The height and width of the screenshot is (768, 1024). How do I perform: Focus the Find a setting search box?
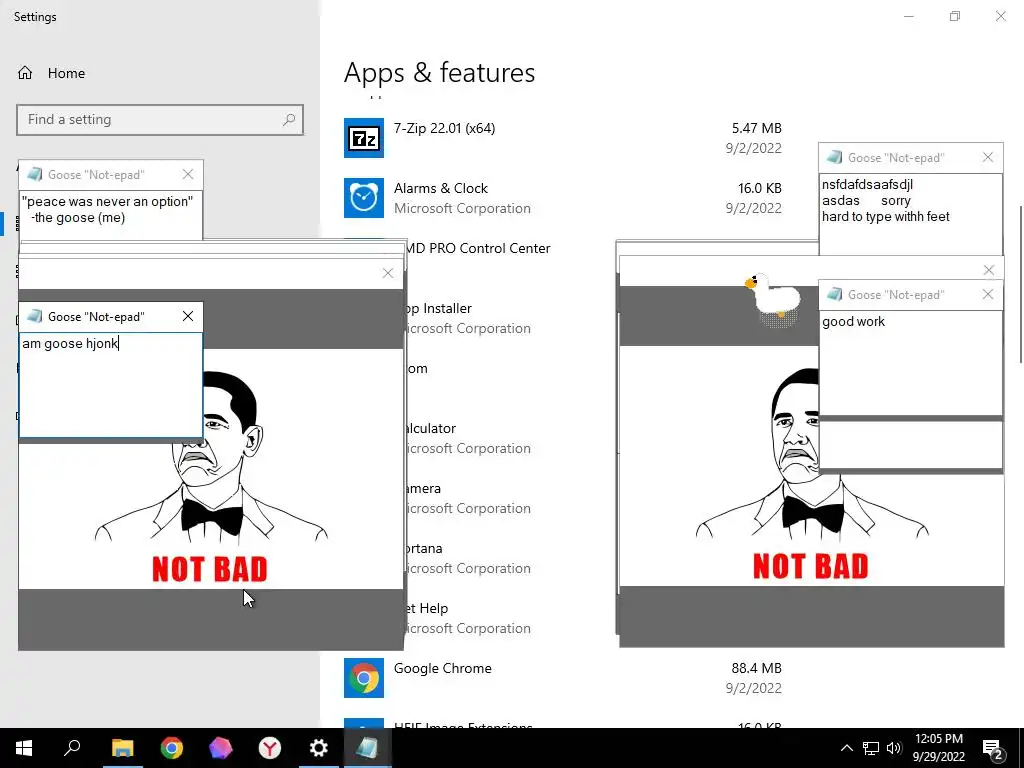[160, 120]
